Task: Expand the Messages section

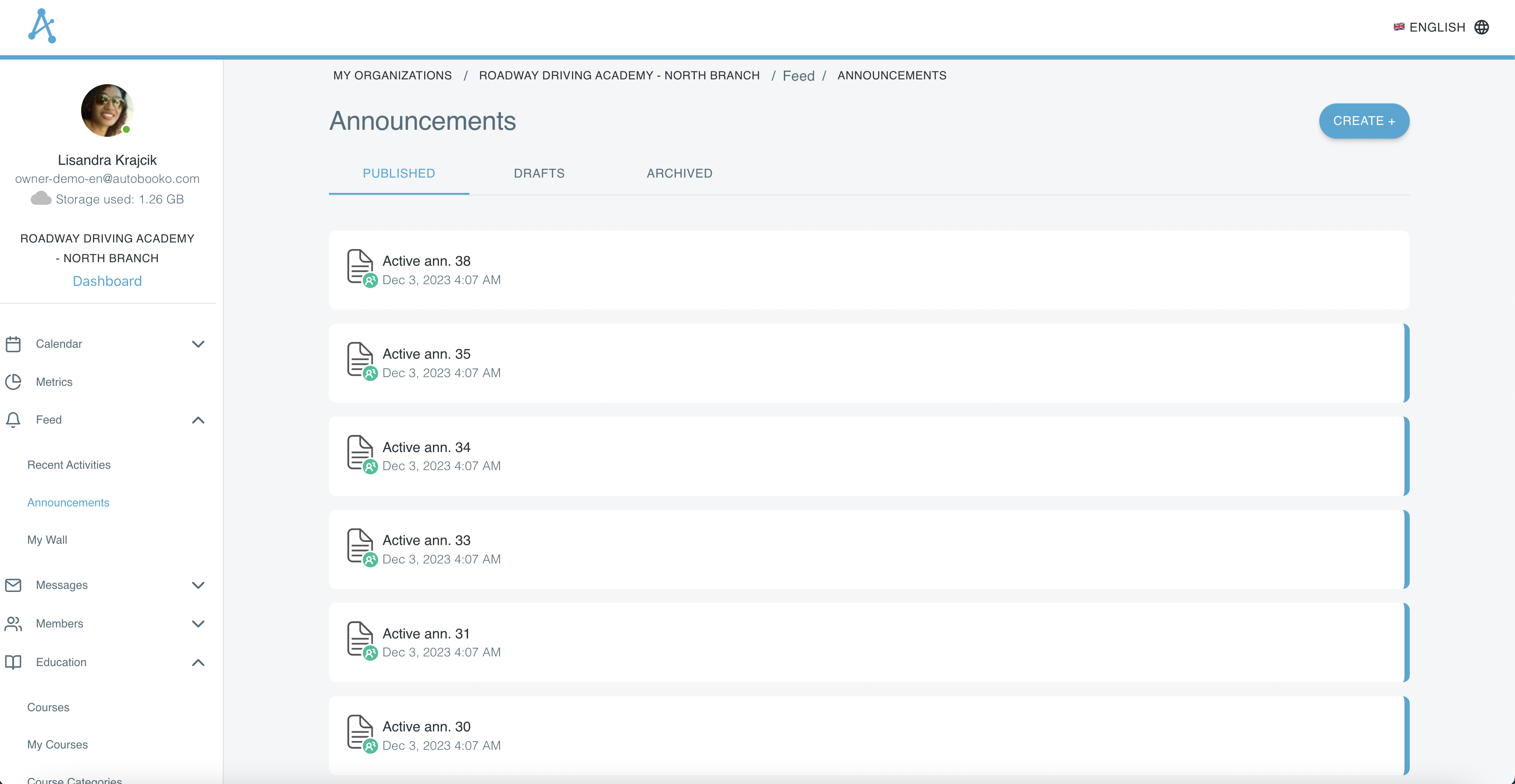Action: coord(198,585)
